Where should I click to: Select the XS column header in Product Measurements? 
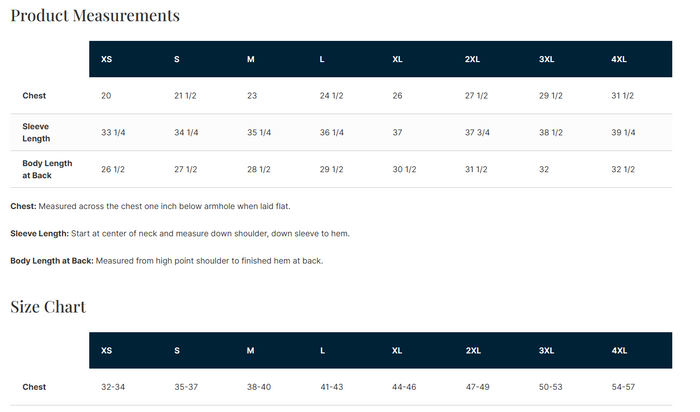coord(106,59)
